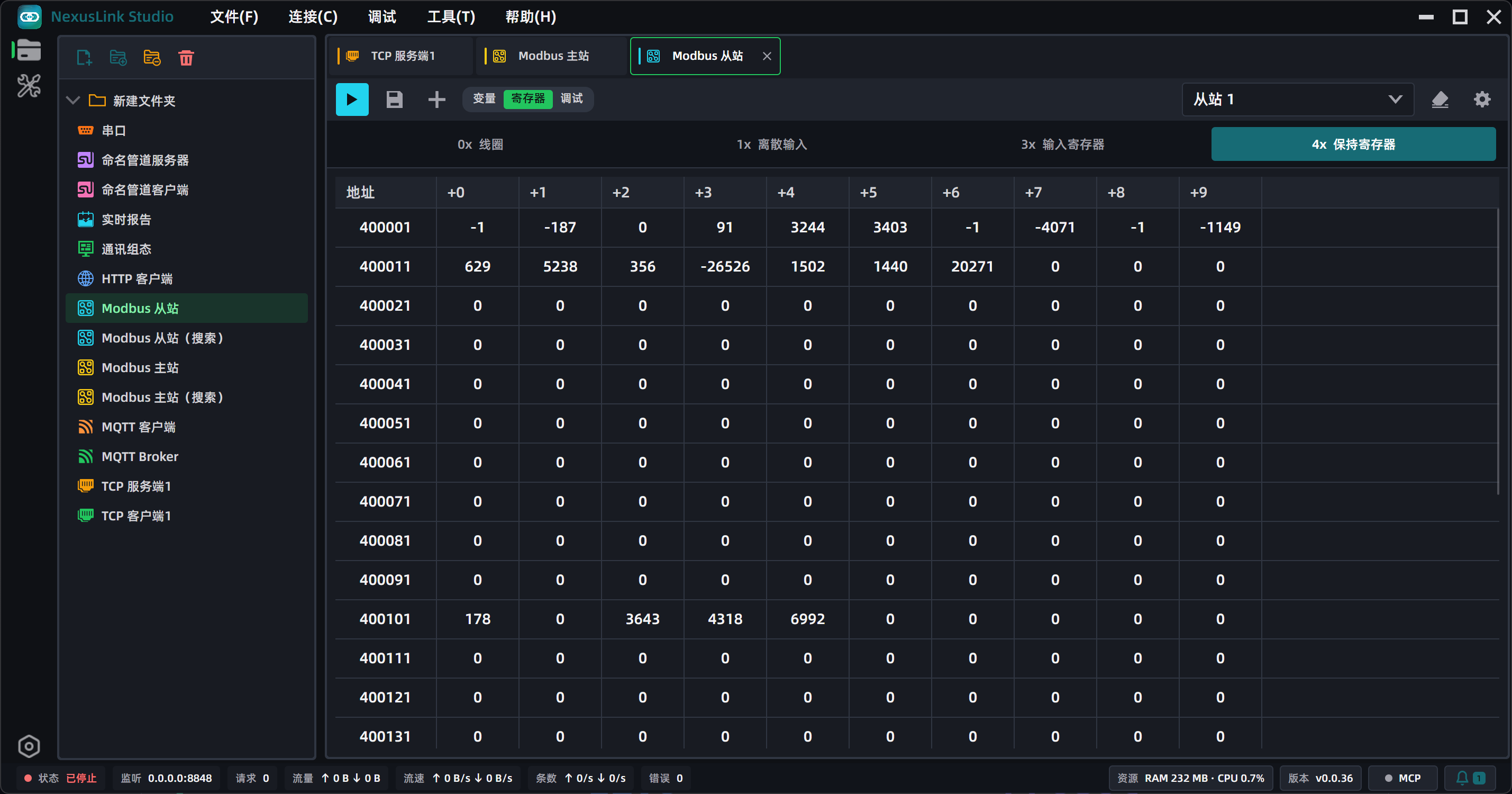
Task: Select TCP 客户端1 in the tree
Action: click(187, 516)
